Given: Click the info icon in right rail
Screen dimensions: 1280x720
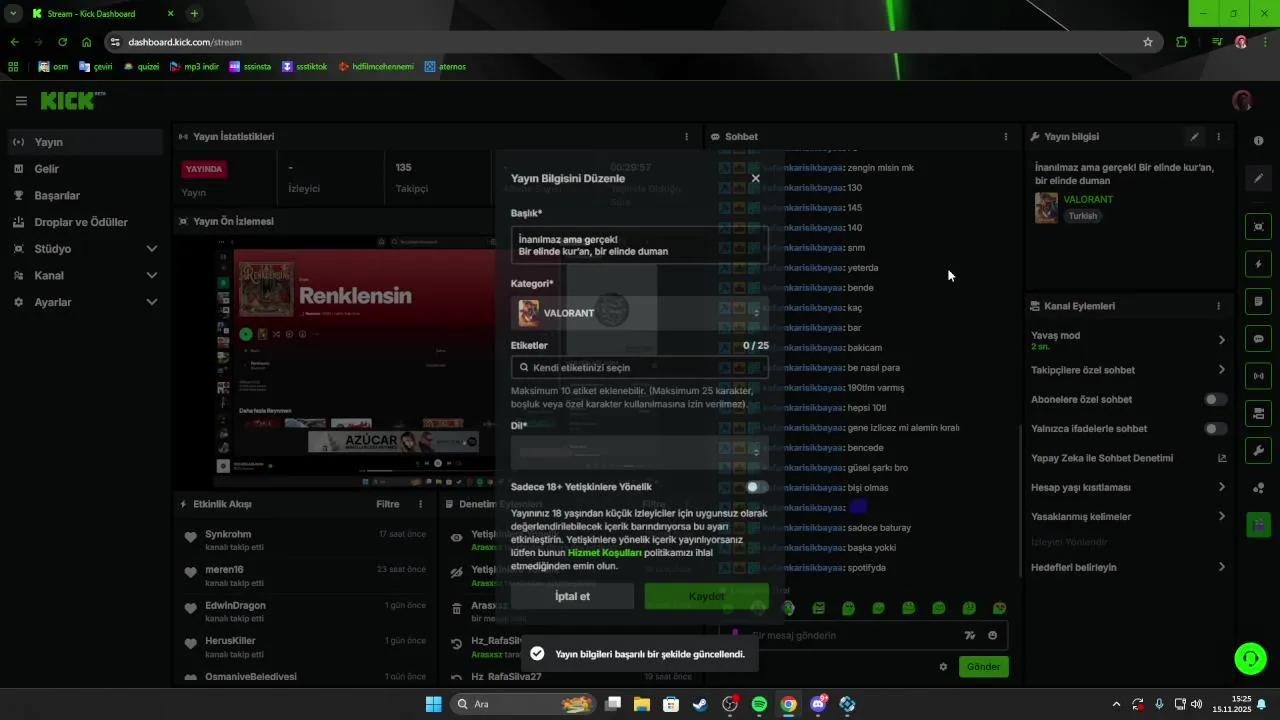Looking at the screenshot, I should [x=1259, y=141].
